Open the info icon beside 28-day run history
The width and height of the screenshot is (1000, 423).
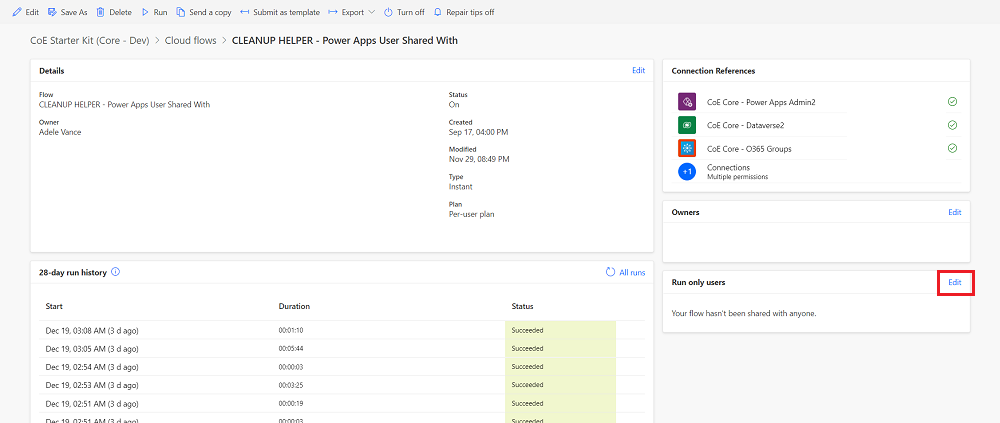tap(116, 272)
